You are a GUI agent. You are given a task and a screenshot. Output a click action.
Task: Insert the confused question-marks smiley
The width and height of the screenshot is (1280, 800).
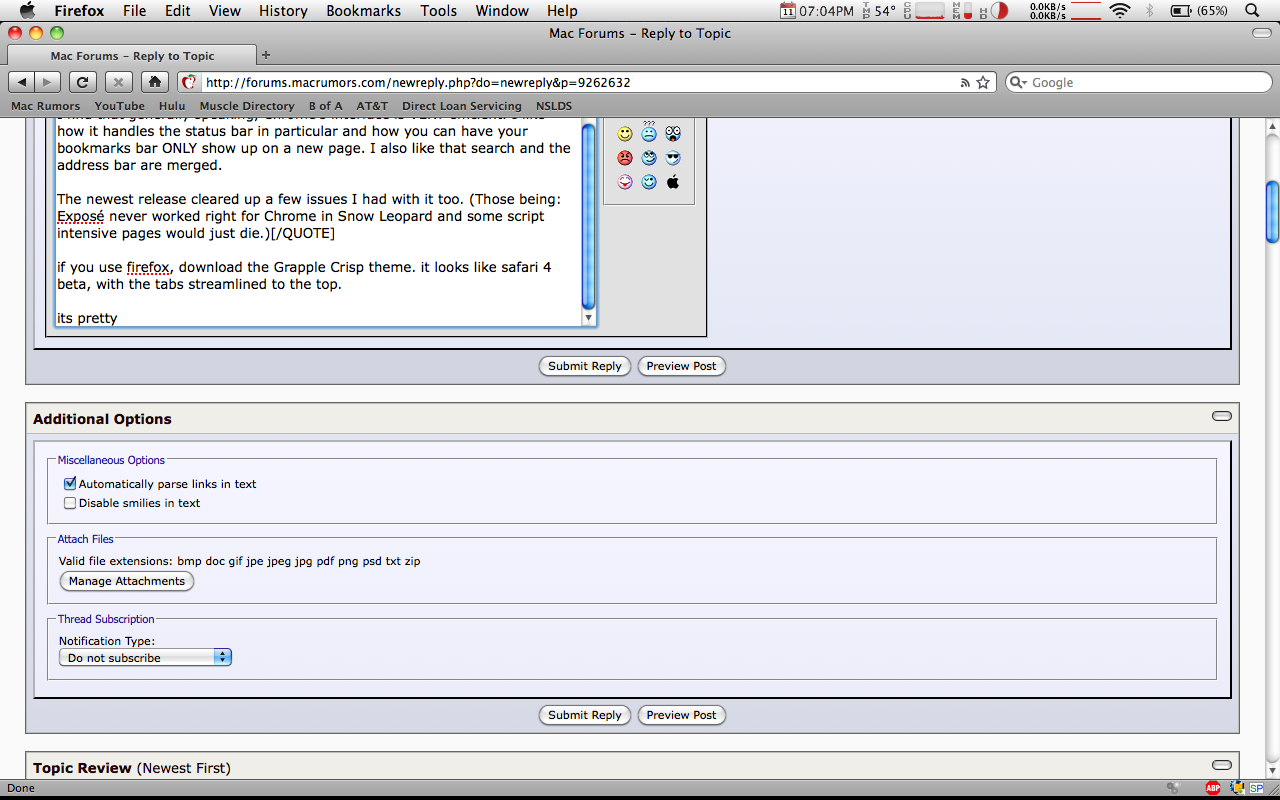649,132
